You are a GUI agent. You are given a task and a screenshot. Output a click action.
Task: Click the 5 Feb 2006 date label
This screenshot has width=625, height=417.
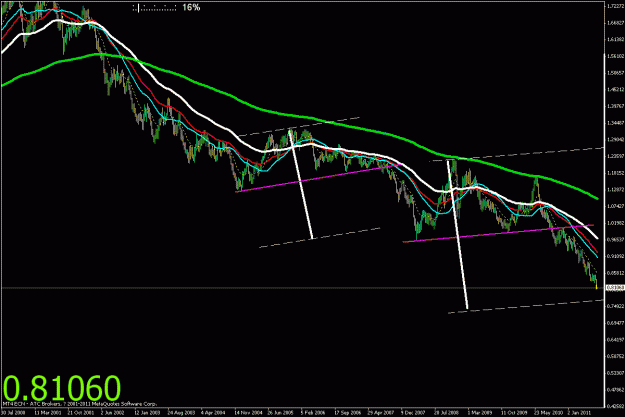(313, 413)
